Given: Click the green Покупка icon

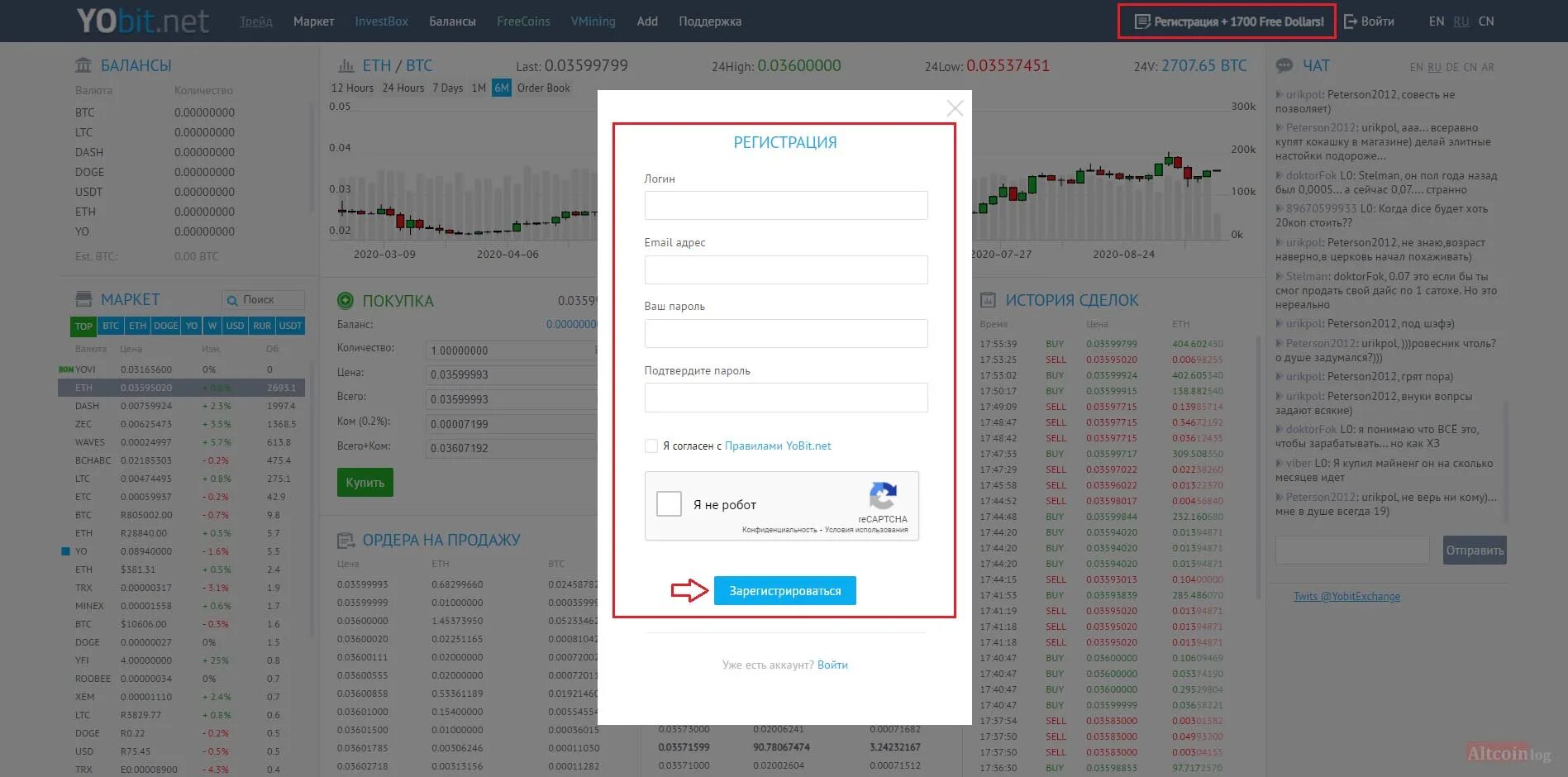Looking at the screenshot, I should click(346, 301).
